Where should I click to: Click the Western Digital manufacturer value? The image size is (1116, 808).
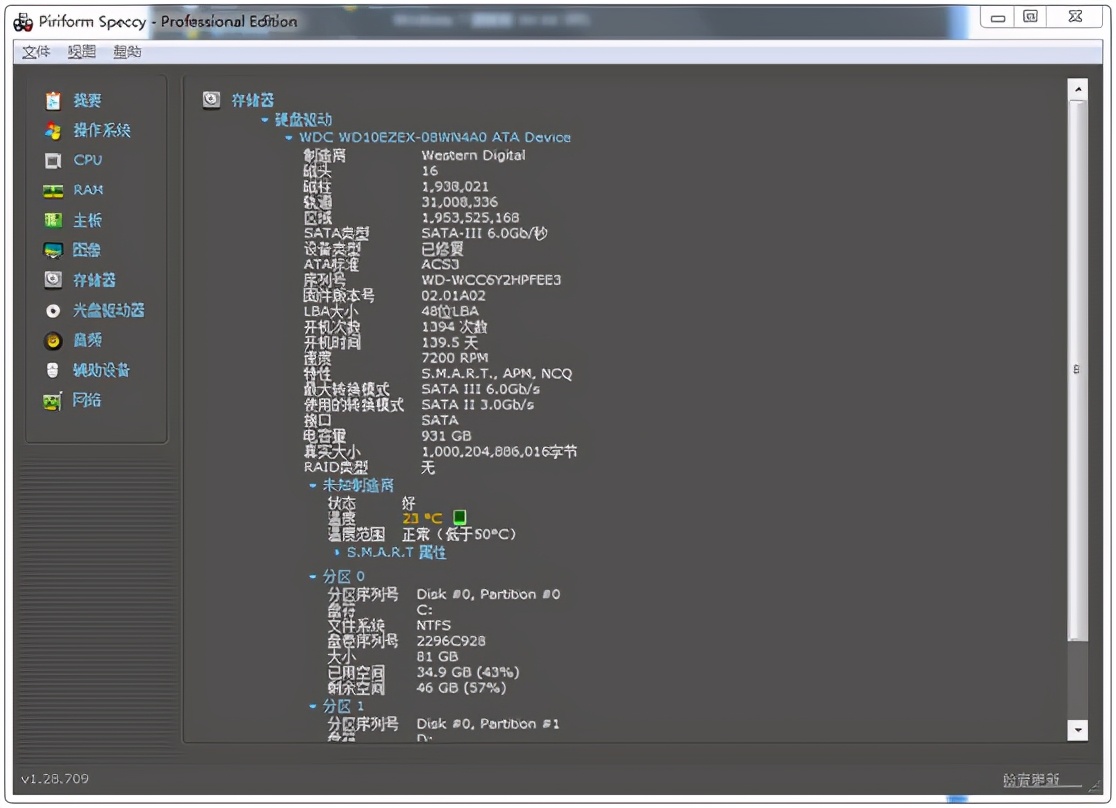tap(473, 155)
